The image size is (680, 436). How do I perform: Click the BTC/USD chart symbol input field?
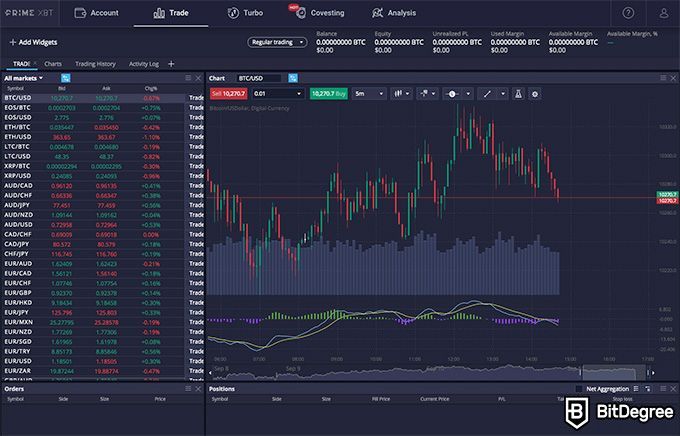click(x=259, y=78)
